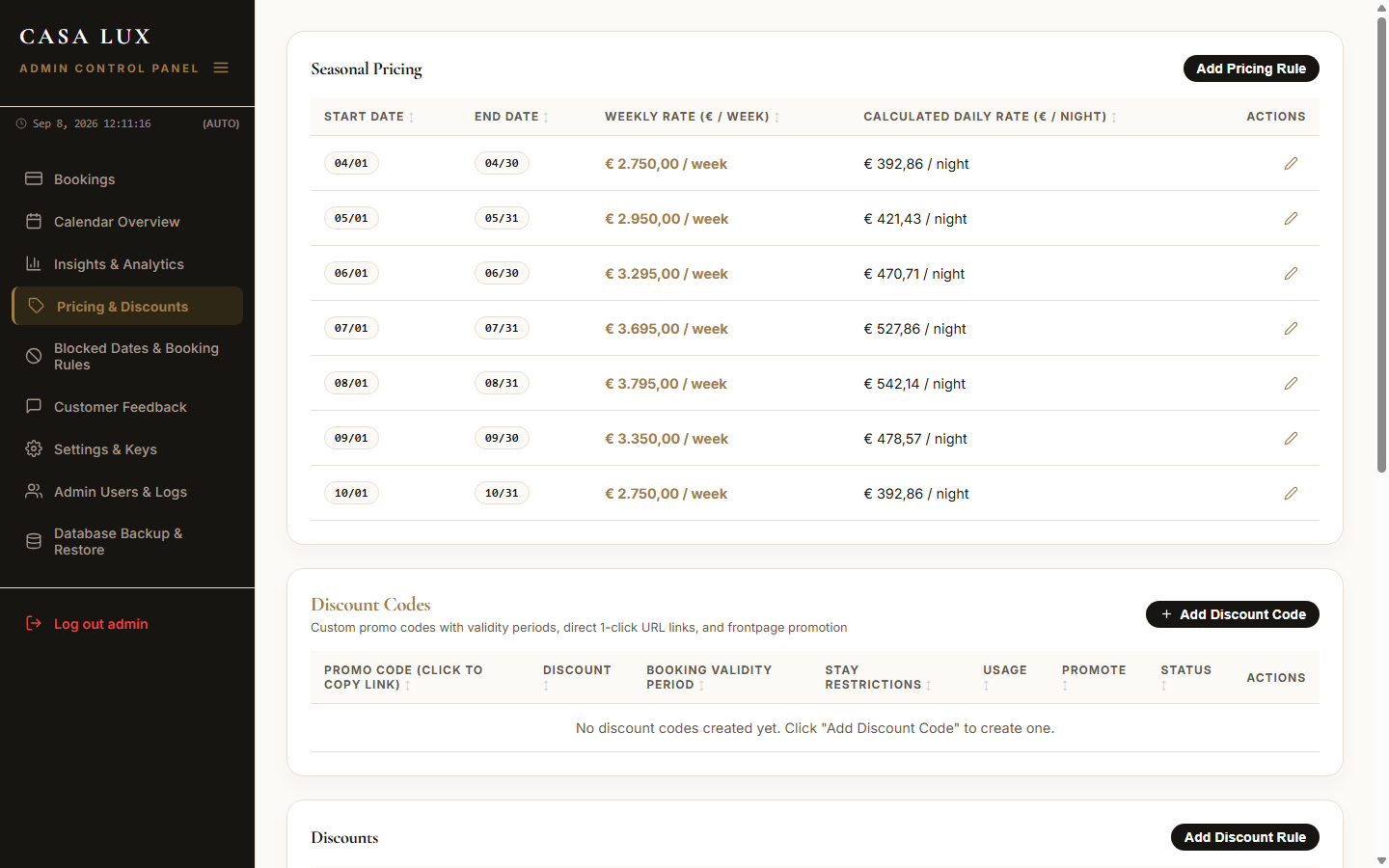This screenshot has height=868, width=1389.
Task: Open the Bookings page
Action: click(x=127, y=179)
